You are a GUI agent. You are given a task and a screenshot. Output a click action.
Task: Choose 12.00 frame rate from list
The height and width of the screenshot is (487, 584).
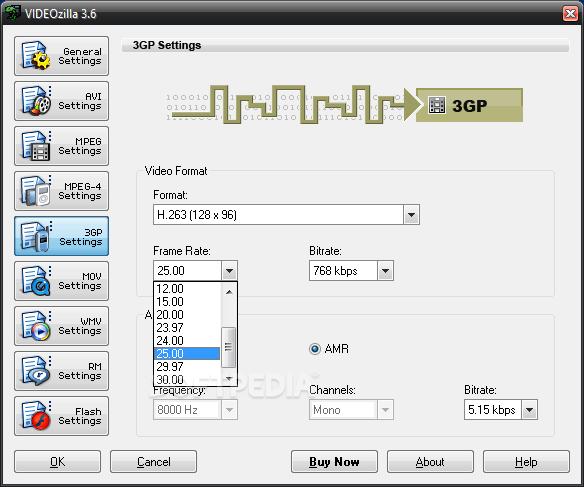tap(187, 289)
